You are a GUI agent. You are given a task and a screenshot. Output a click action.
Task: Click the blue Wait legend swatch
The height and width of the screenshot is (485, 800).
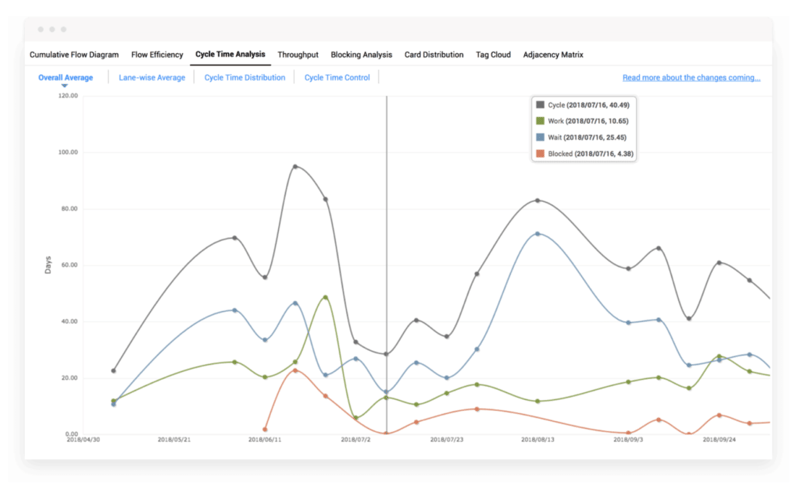point(540,137)
